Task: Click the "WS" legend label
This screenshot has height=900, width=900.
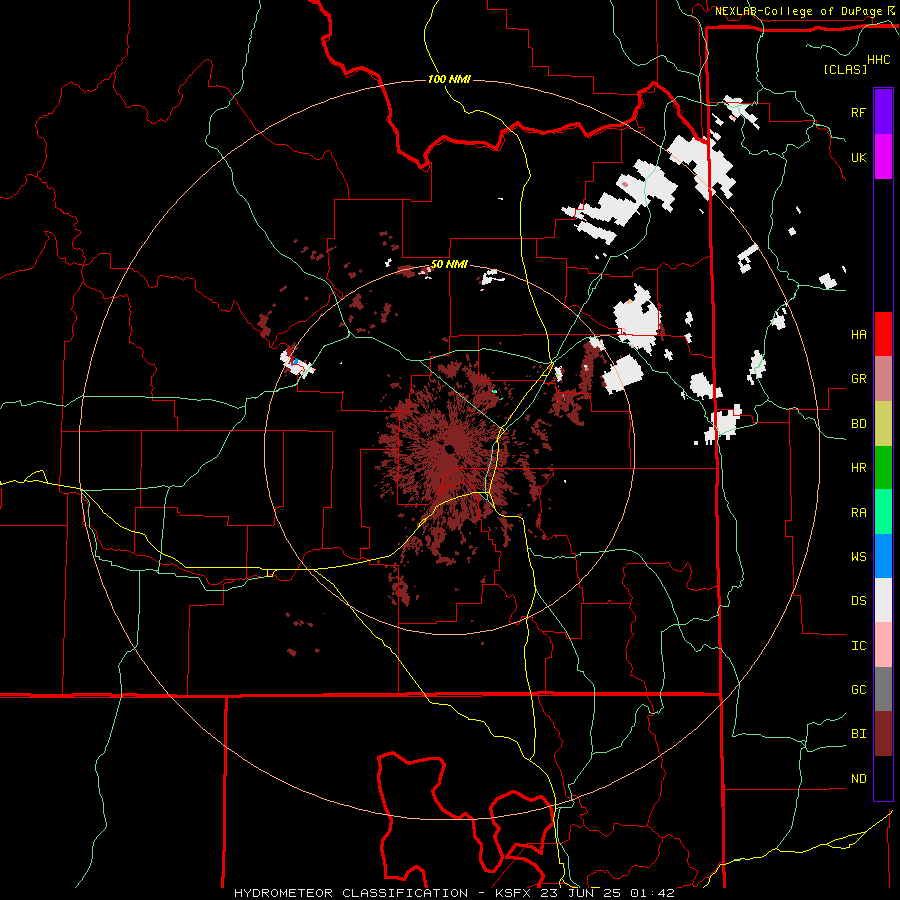Action: pyautogui.click(x=859, y=557)
